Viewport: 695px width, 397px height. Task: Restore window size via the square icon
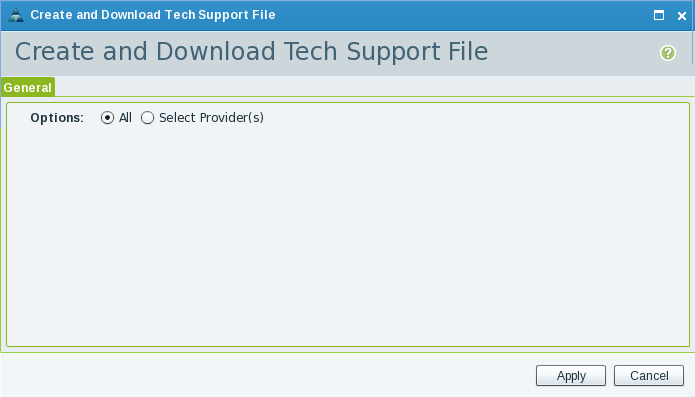pyautogui.click(x=659, y=16)
